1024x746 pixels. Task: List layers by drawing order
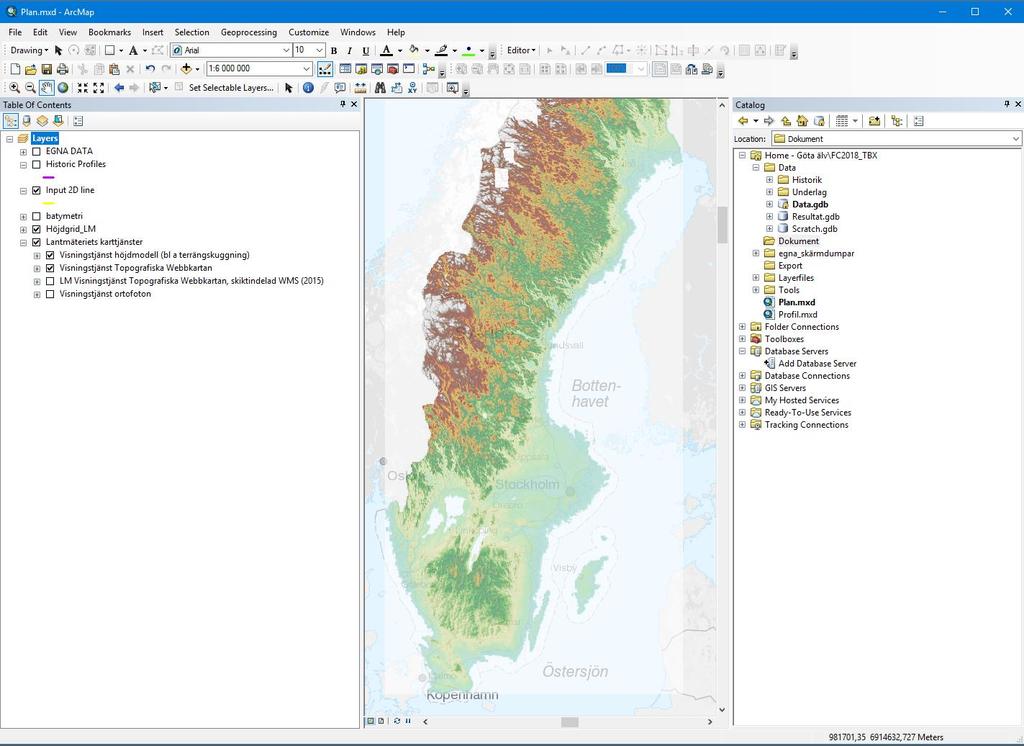tap(10, 121)
